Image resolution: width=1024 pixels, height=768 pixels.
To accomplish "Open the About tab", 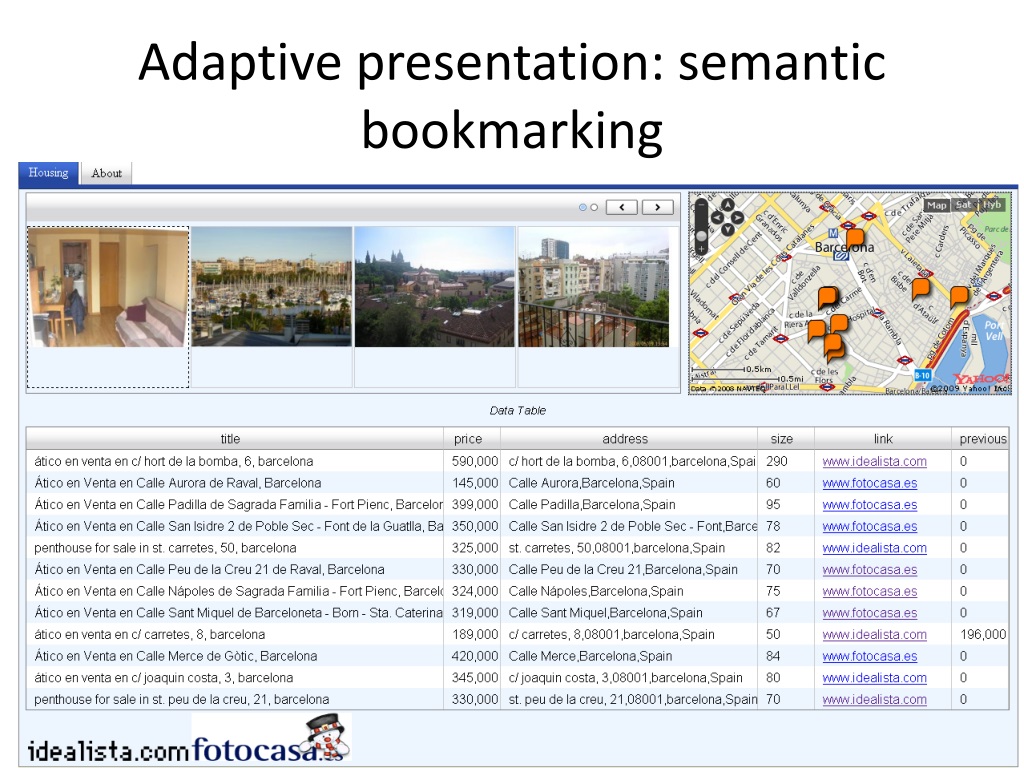I will pyautogui.click(x=106, y=173).
